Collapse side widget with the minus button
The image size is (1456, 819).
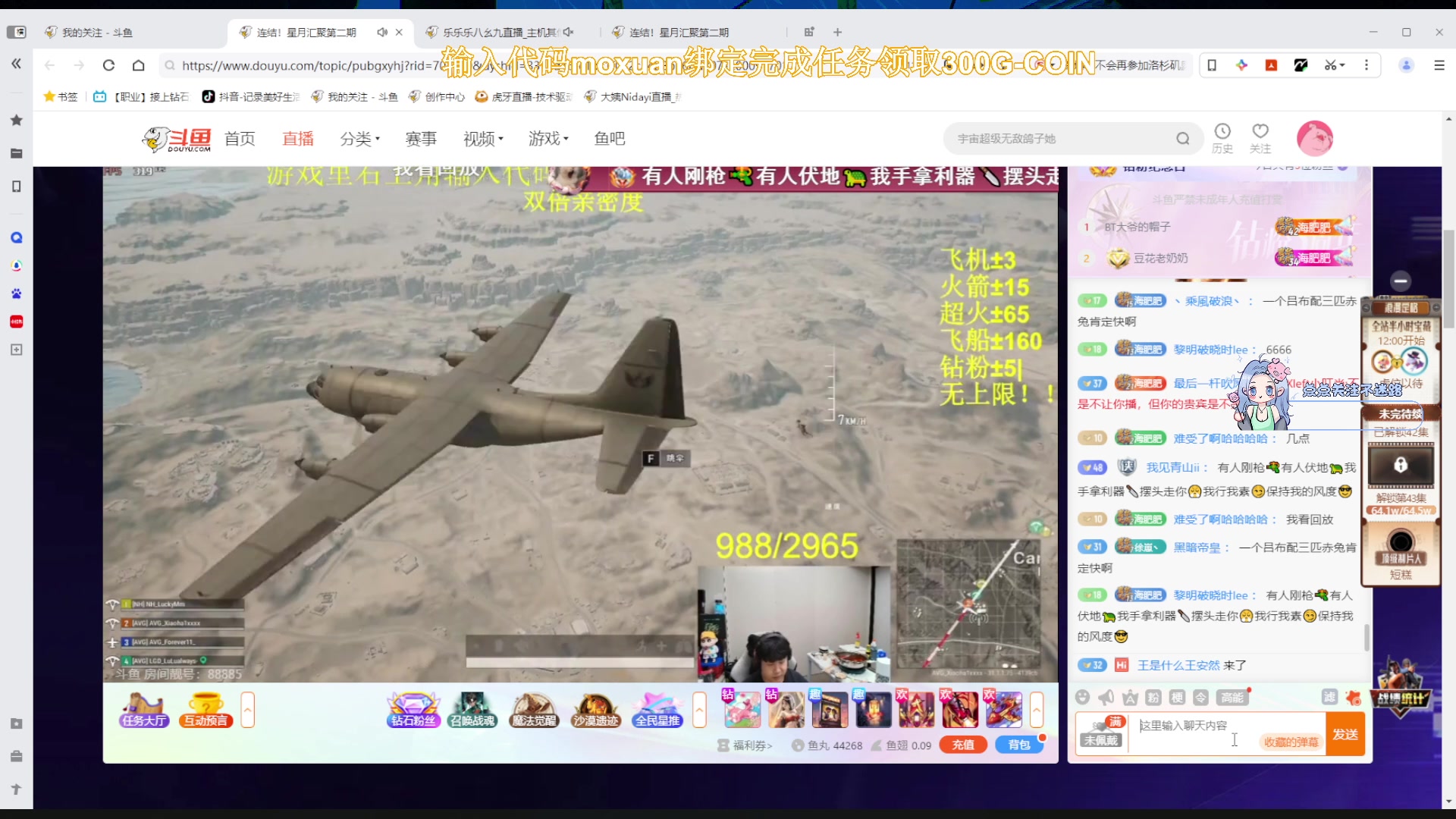click(1401, 281)
